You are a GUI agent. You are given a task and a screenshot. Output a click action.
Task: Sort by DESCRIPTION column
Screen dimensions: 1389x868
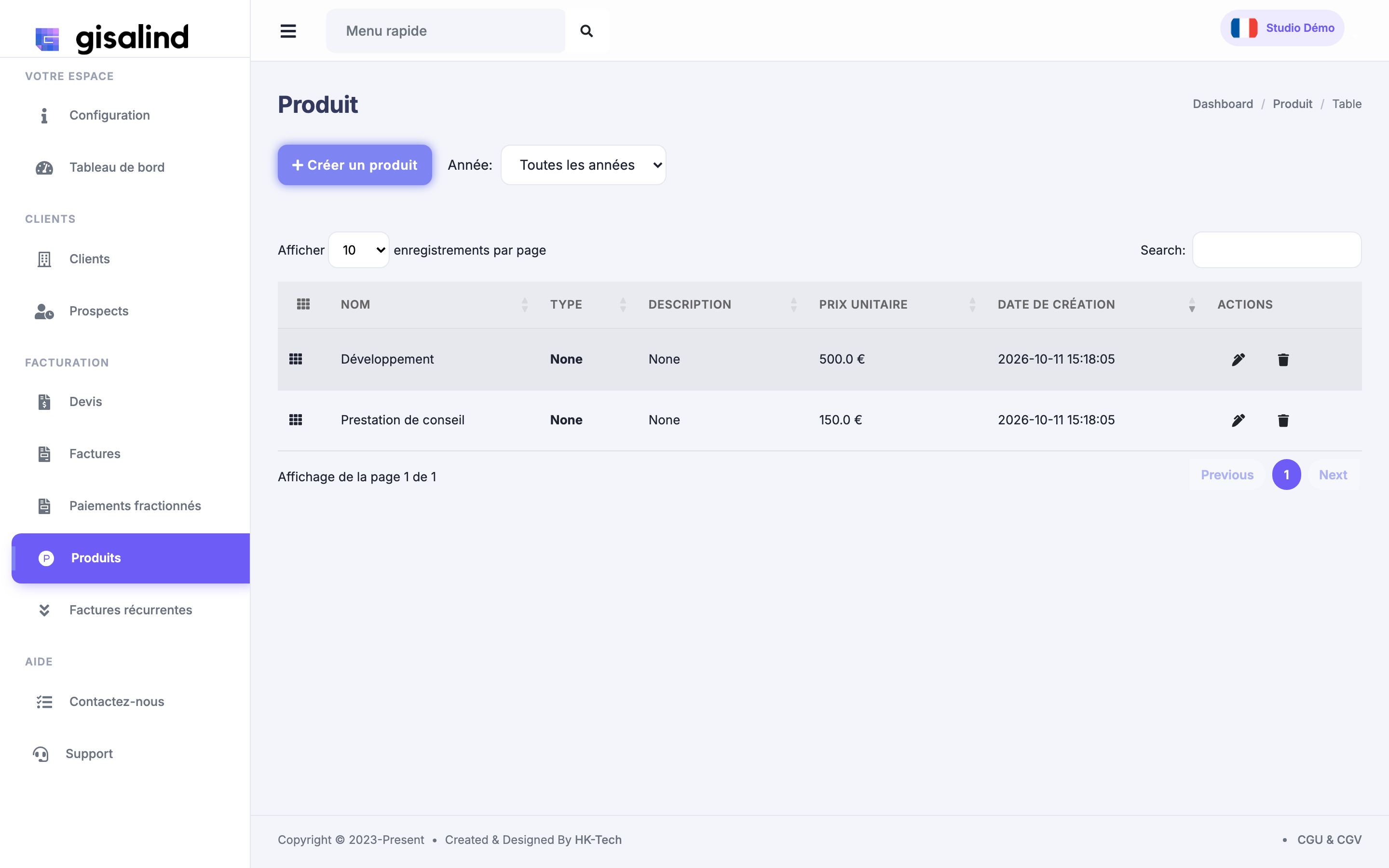pyautogui.click(x=722, y=304)
